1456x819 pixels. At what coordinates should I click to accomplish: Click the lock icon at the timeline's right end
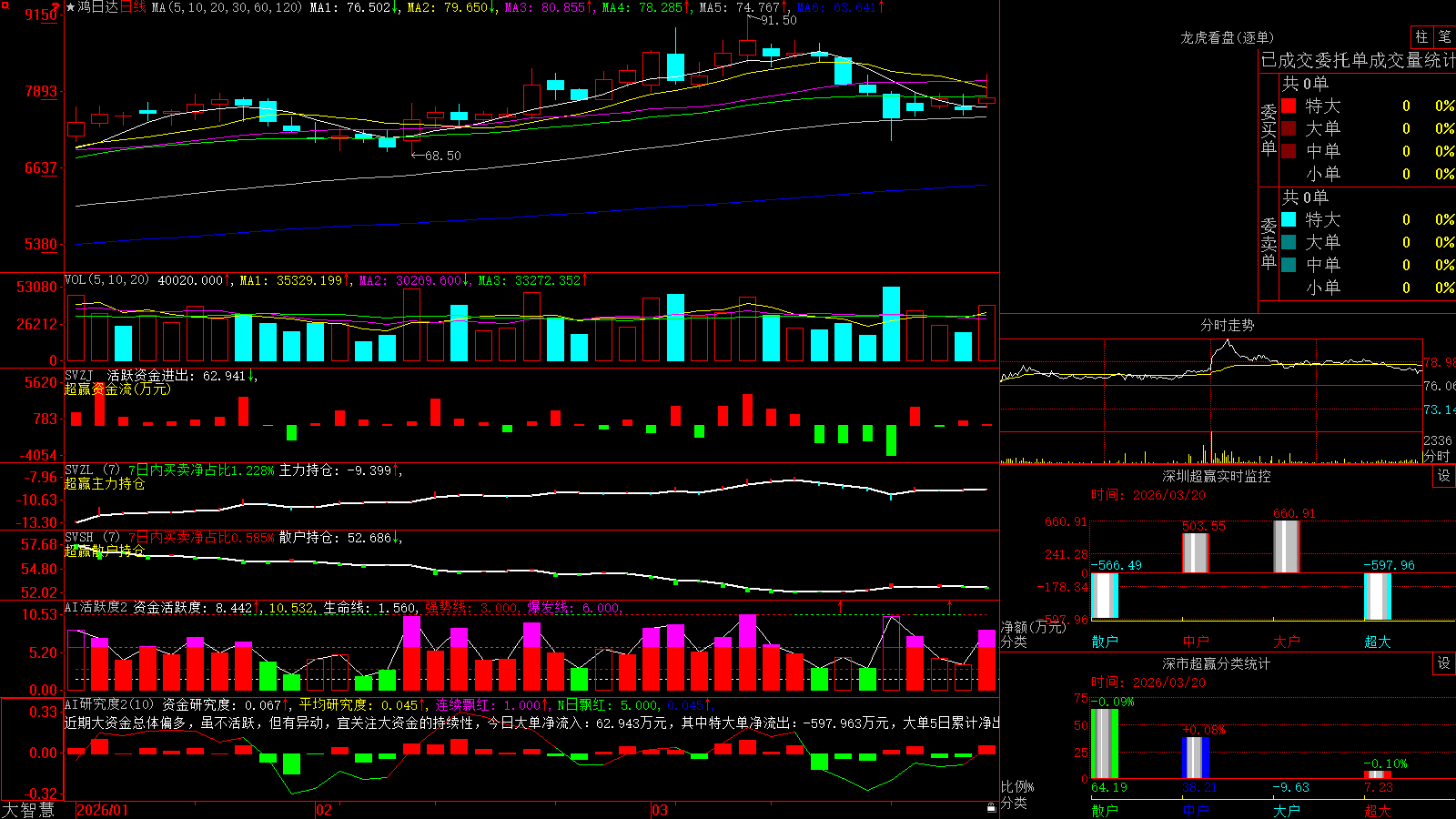pos(992,807)
